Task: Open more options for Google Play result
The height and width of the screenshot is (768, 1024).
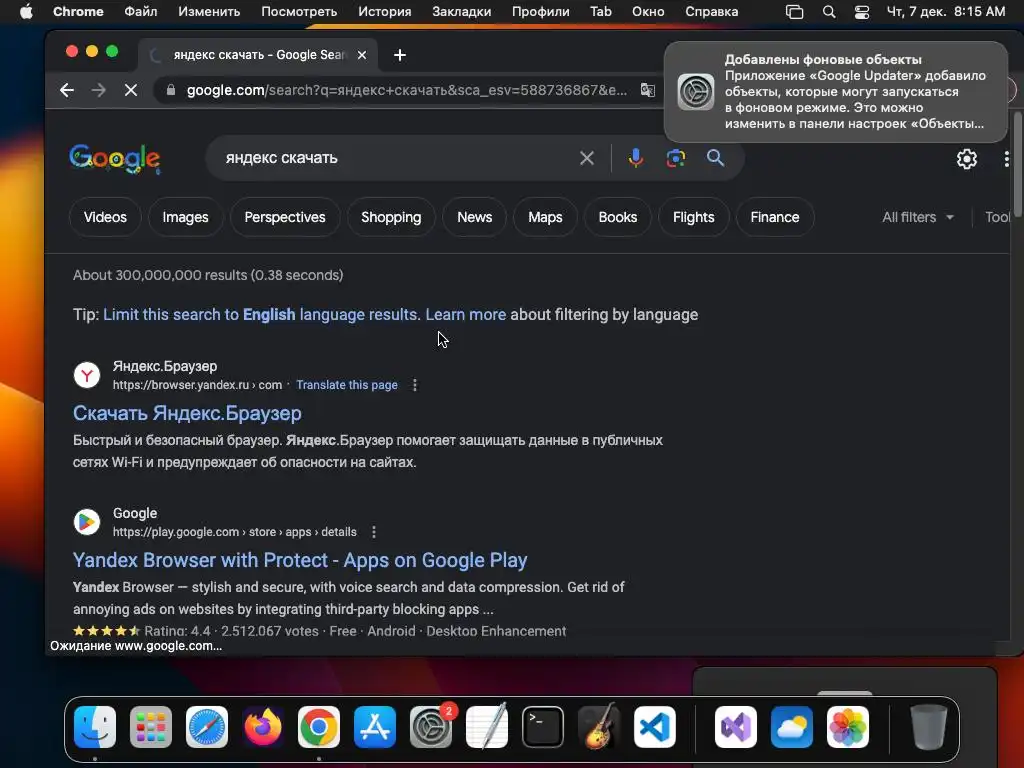Action: (374, 532)
